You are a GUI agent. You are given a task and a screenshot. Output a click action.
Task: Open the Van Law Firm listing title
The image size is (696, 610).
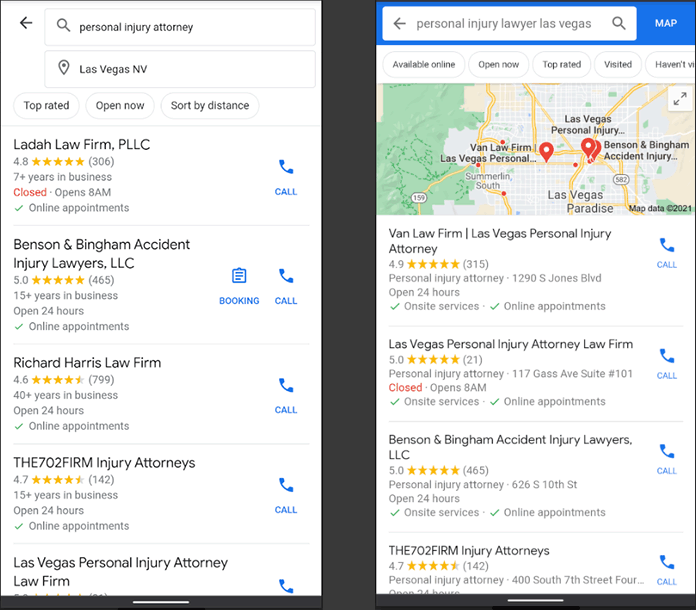click(500, 241)
